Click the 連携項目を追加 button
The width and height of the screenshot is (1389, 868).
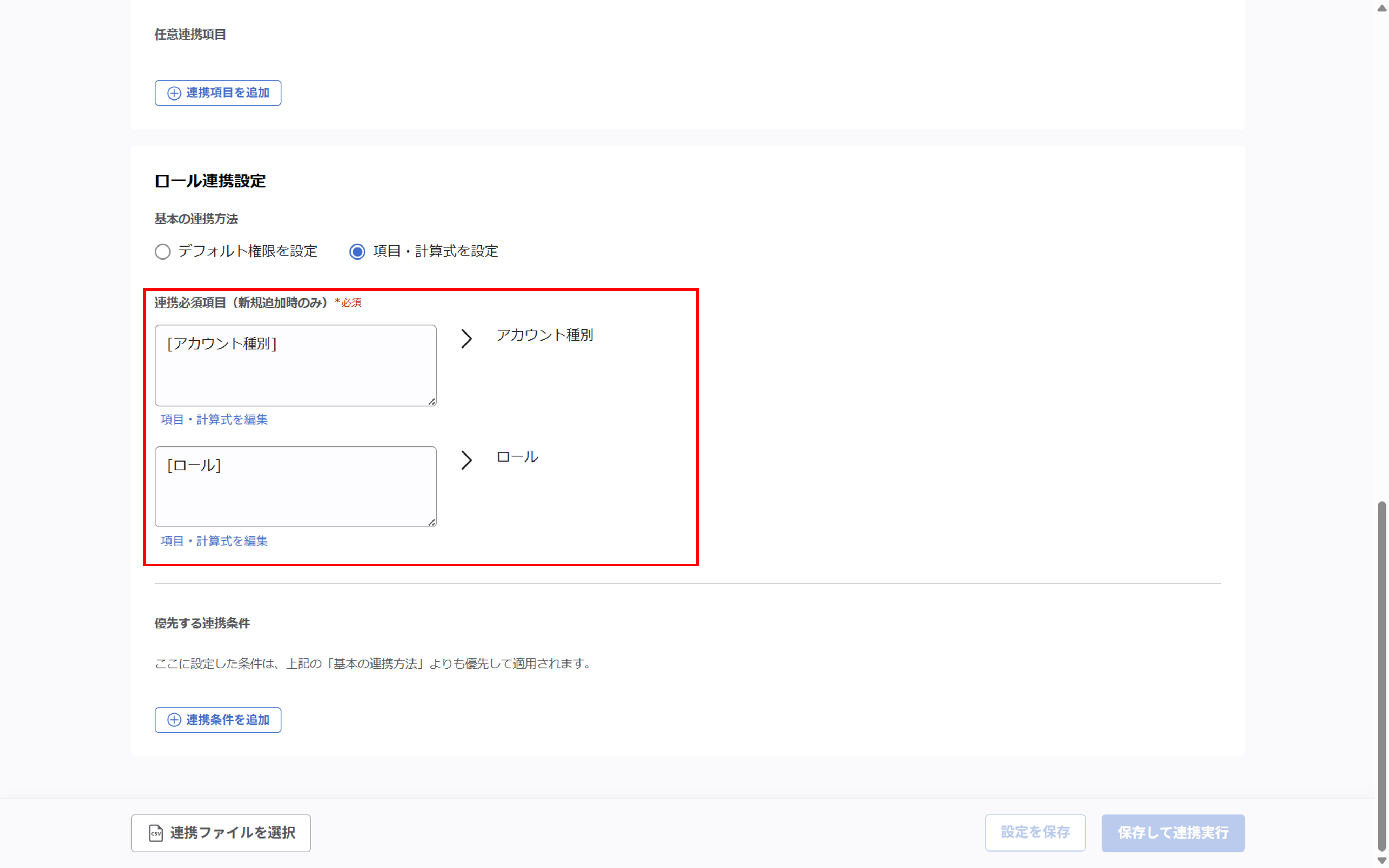(217, 93)
